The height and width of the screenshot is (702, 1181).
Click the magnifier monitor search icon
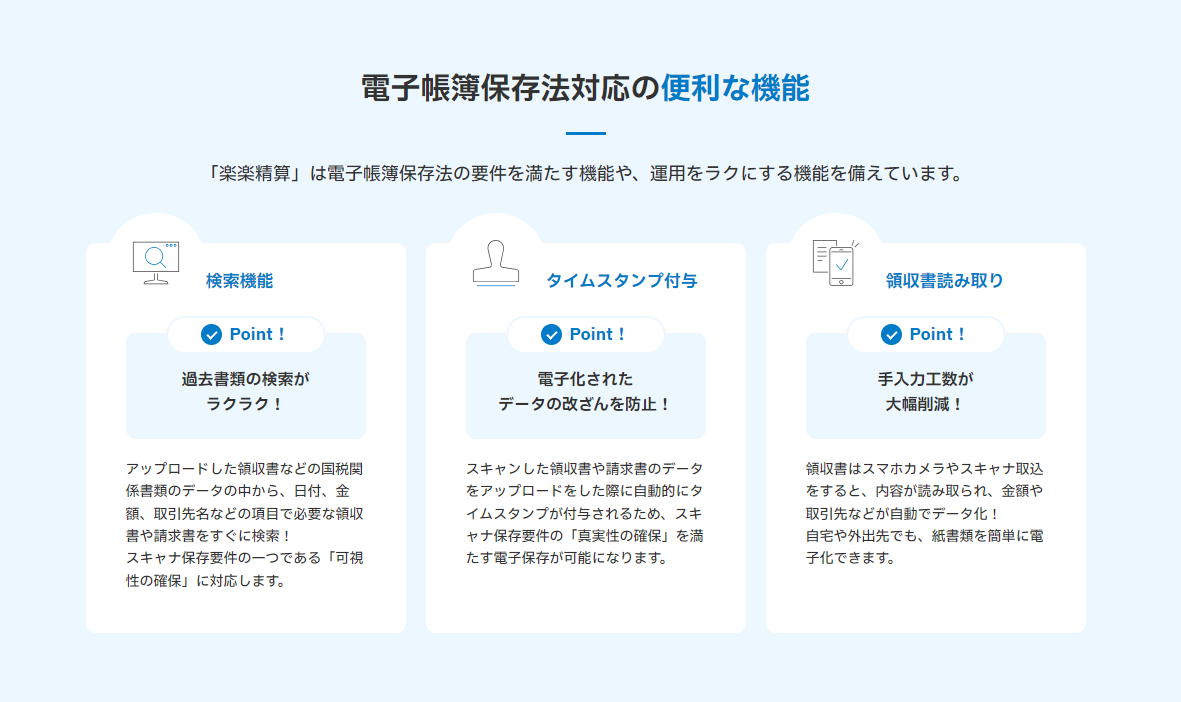click(155, 263)
